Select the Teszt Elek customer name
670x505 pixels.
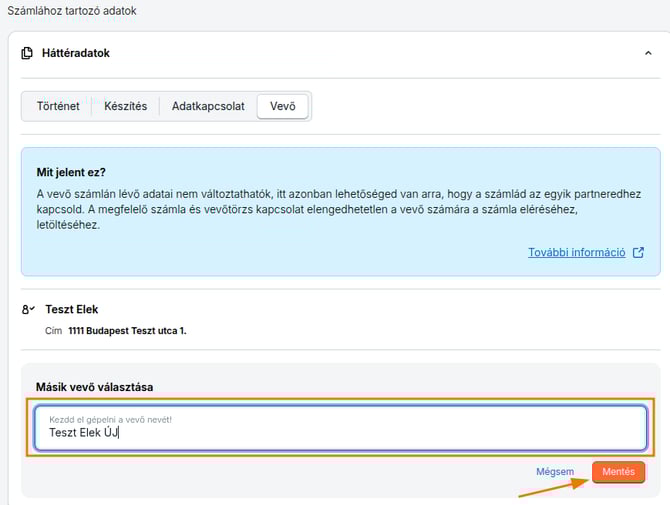pyautogui.click(x=72, y=310)
